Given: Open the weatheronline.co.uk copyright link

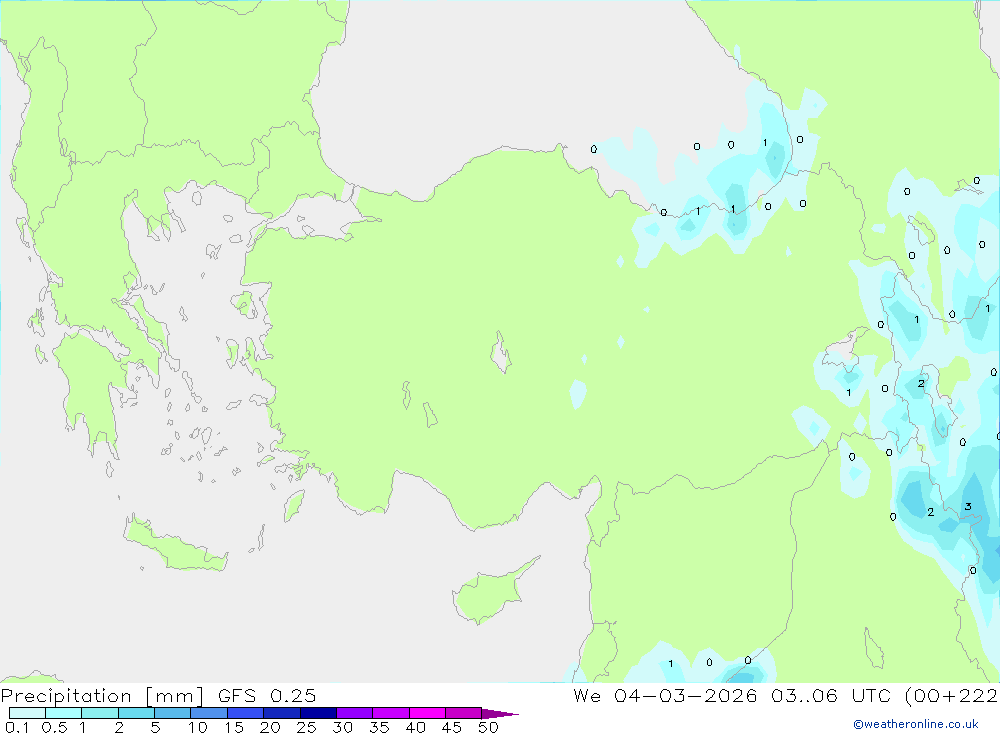Looking at the screenshot, I should 916,724.
